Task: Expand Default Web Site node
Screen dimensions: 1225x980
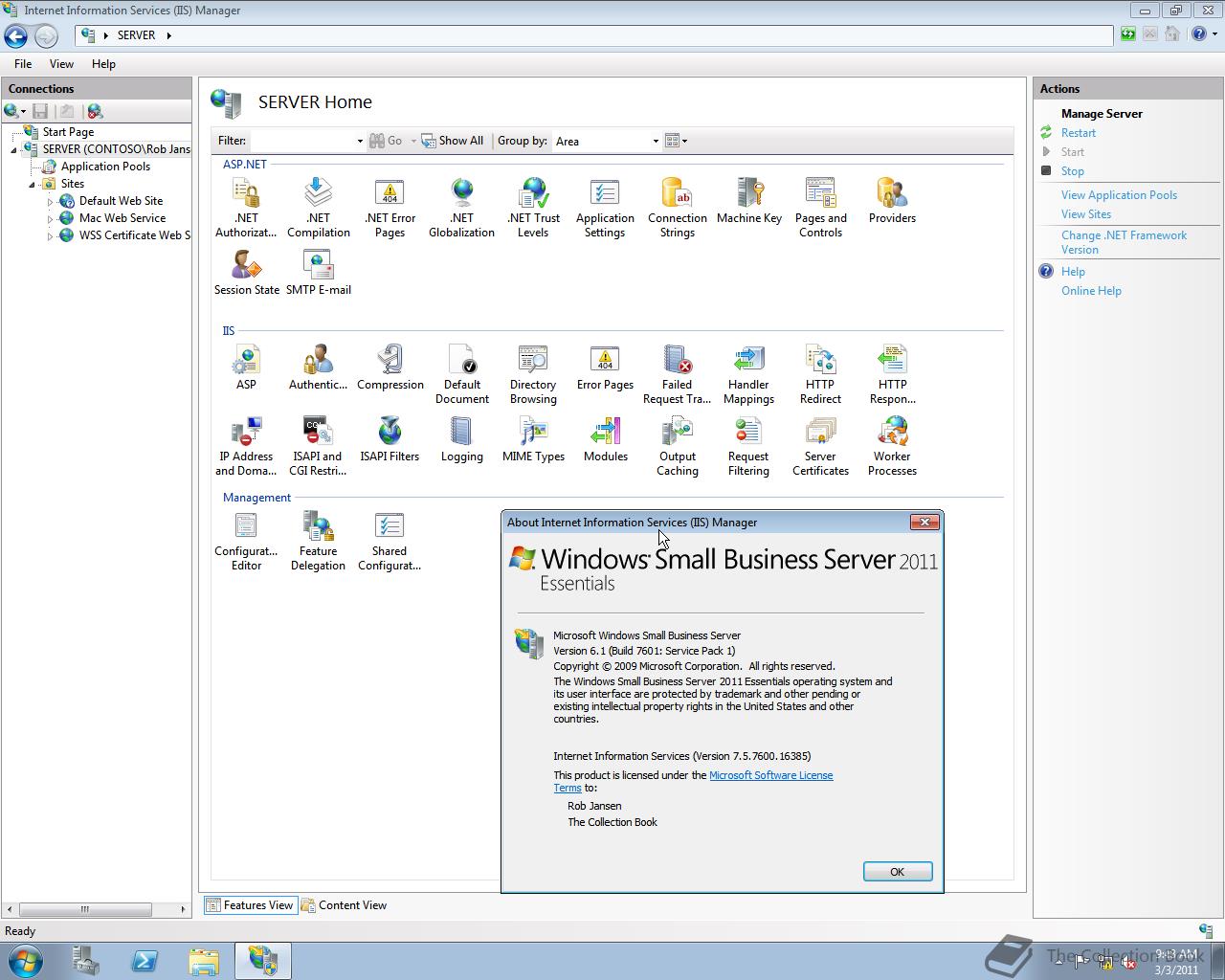Action: (50, 201)
